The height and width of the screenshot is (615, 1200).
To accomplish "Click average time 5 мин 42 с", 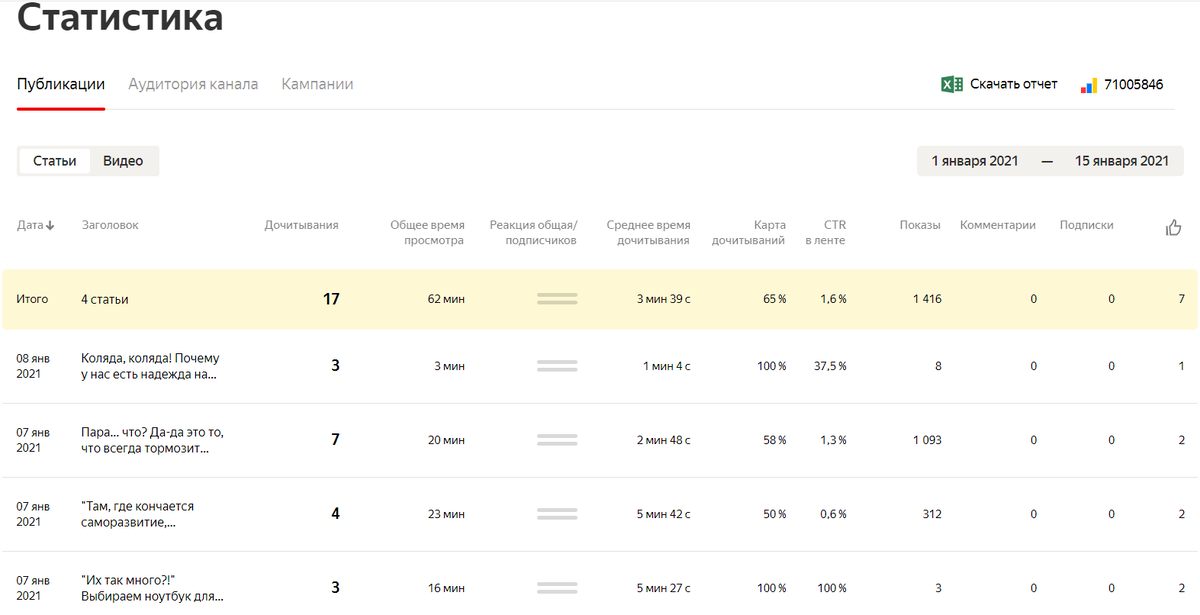I will 664,514.
